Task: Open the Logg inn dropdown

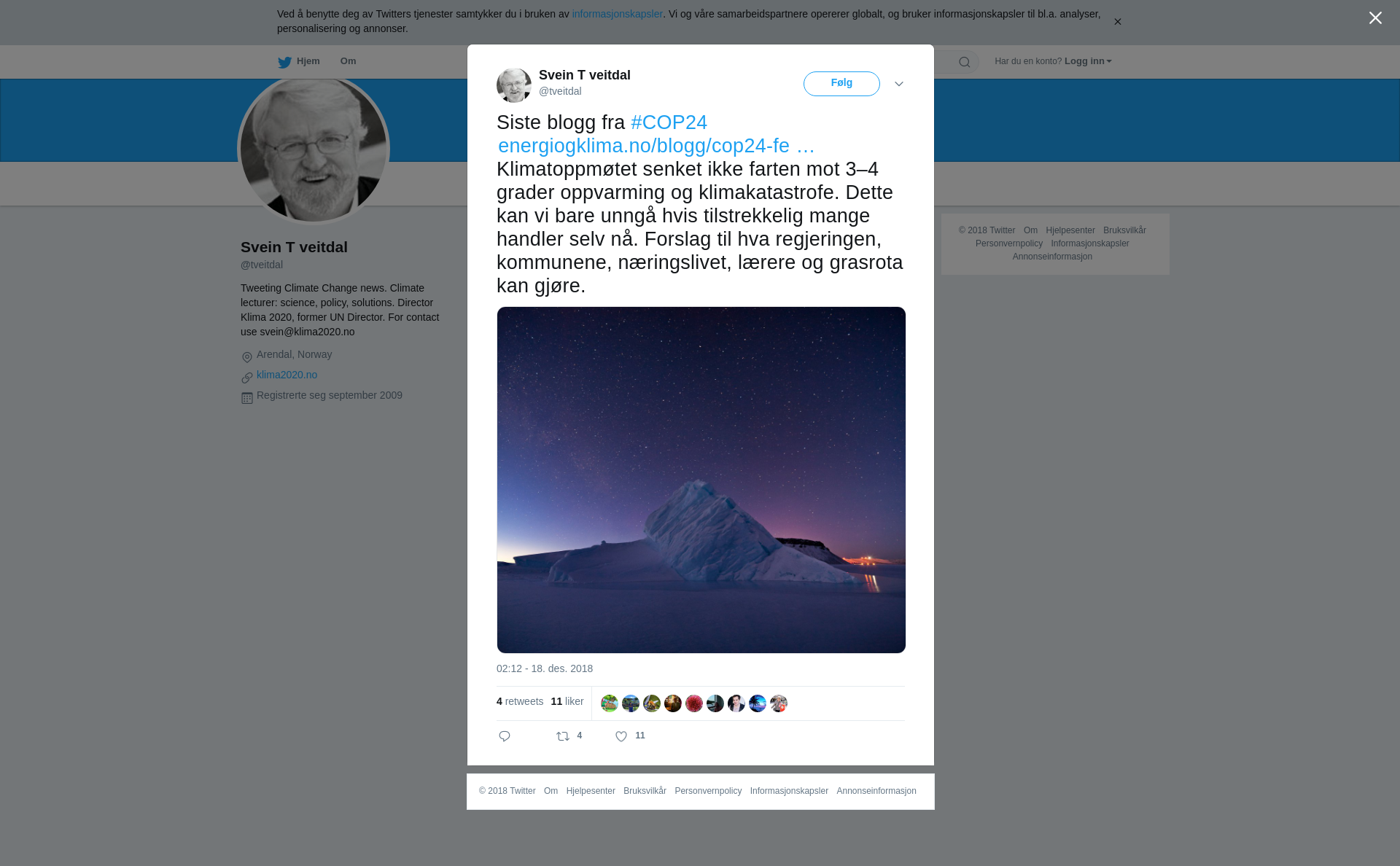Action: 1088,61
